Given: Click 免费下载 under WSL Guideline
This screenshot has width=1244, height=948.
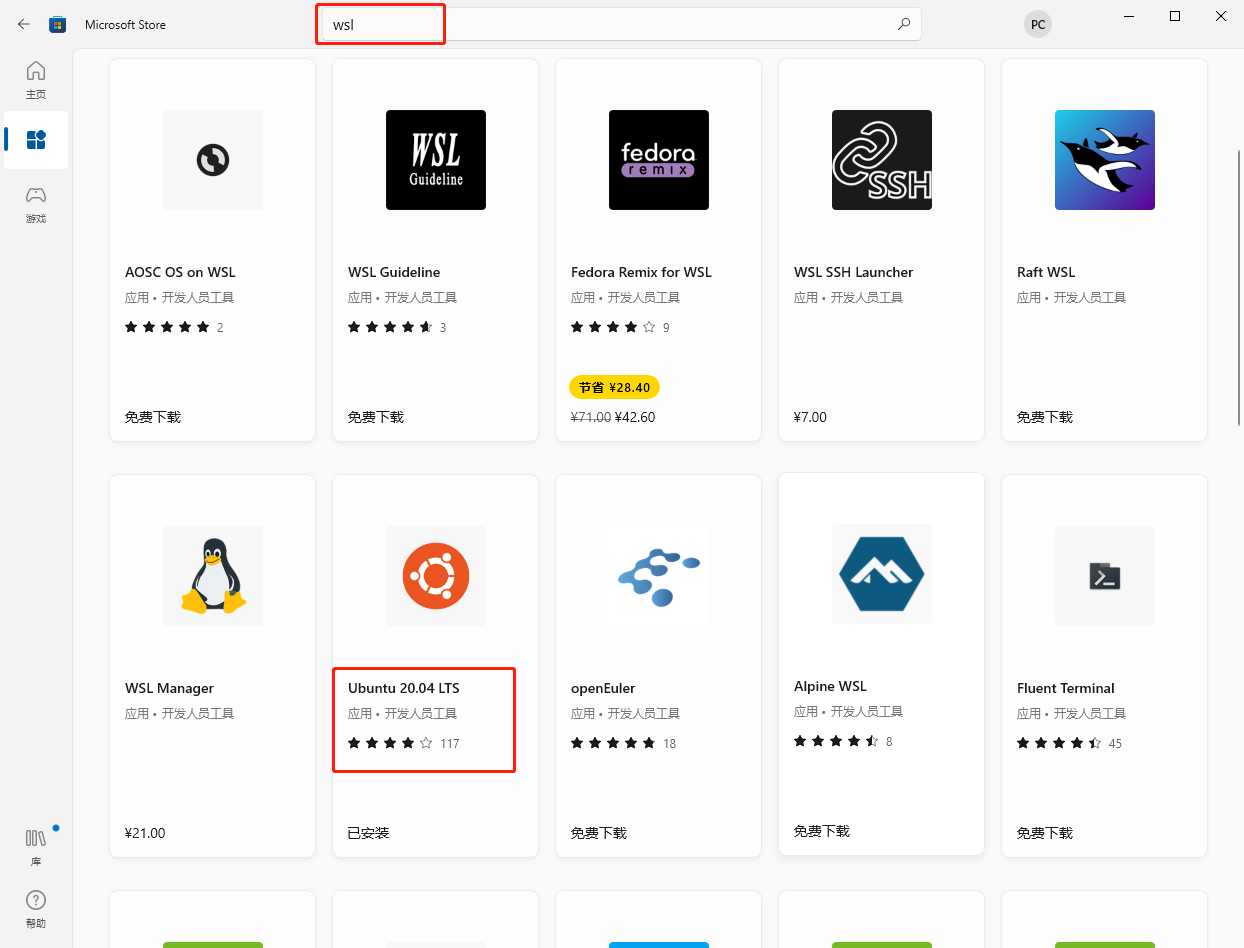Looking at the screenshot, I should (376, 417).
